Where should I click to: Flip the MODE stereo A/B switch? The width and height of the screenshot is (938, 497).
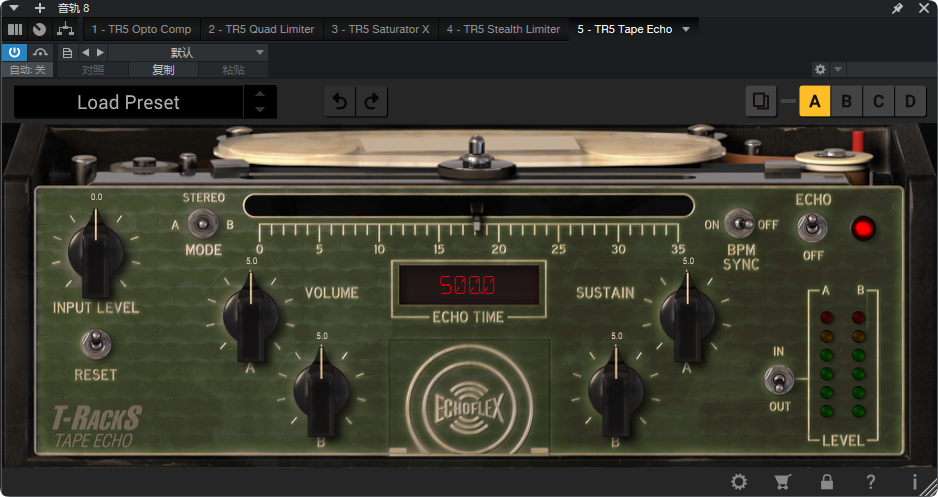pos(203,225)
